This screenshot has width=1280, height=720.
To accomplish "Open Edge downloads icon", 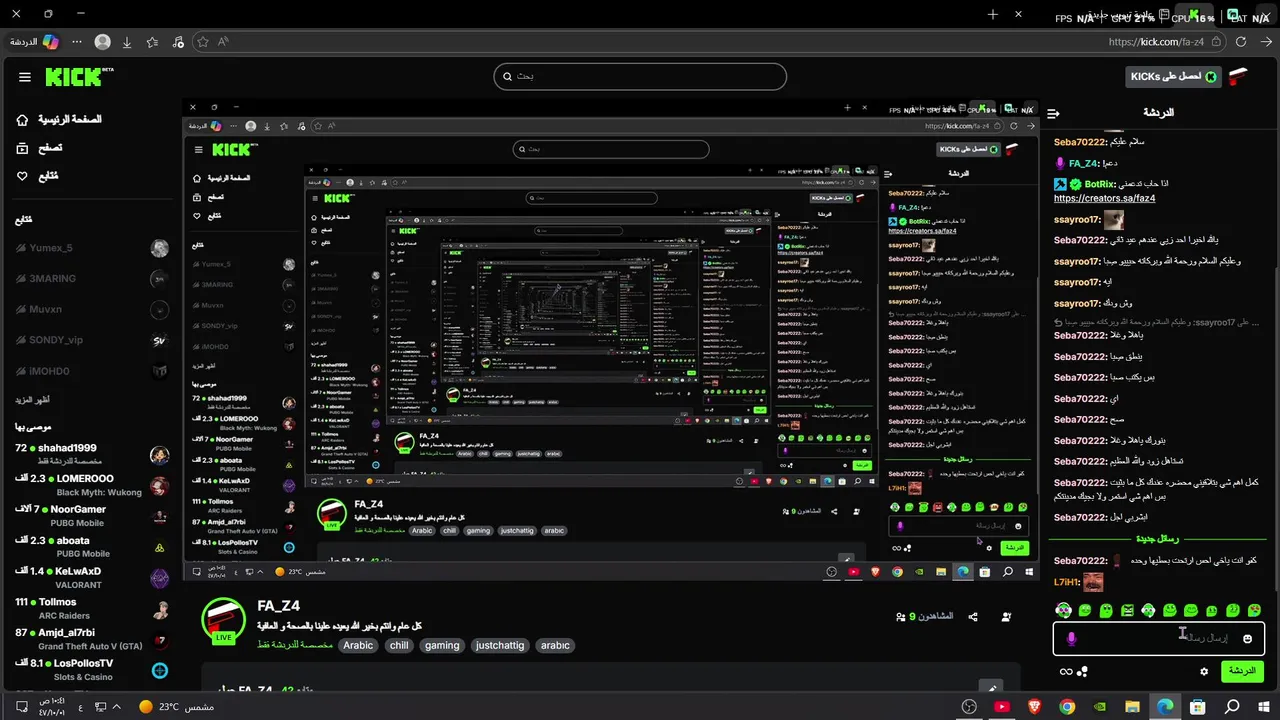I will 127,42.
